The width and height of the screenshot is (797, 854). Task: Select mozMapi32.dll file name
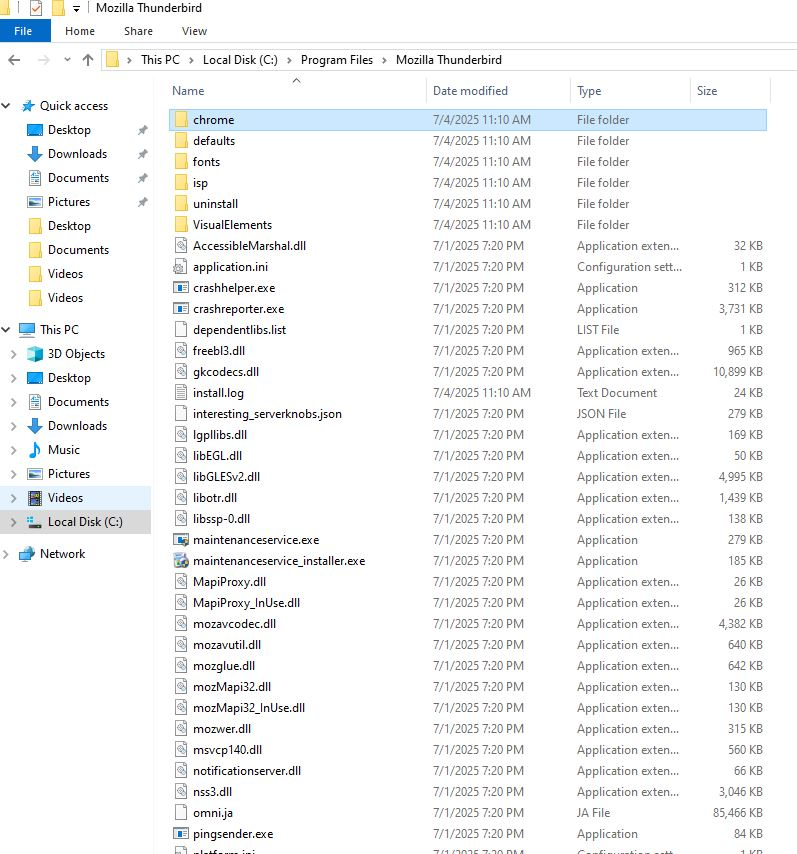click(232, 687)
